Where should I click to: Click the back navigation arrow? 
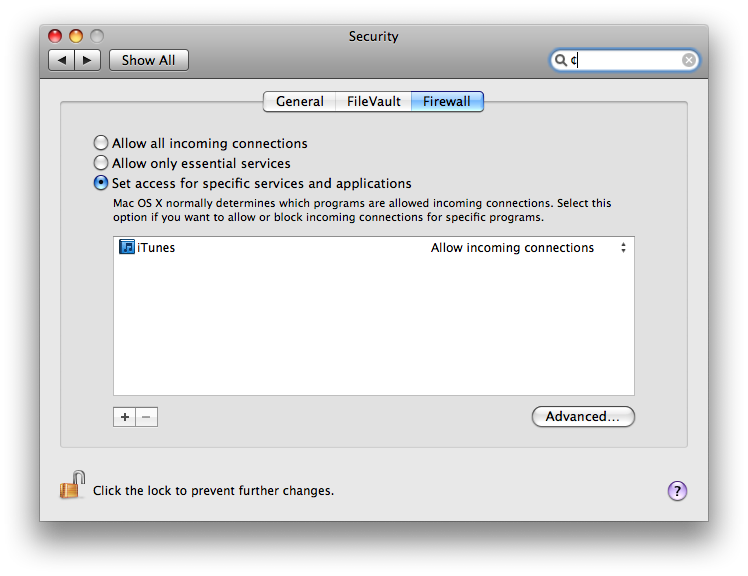[62, 60]
